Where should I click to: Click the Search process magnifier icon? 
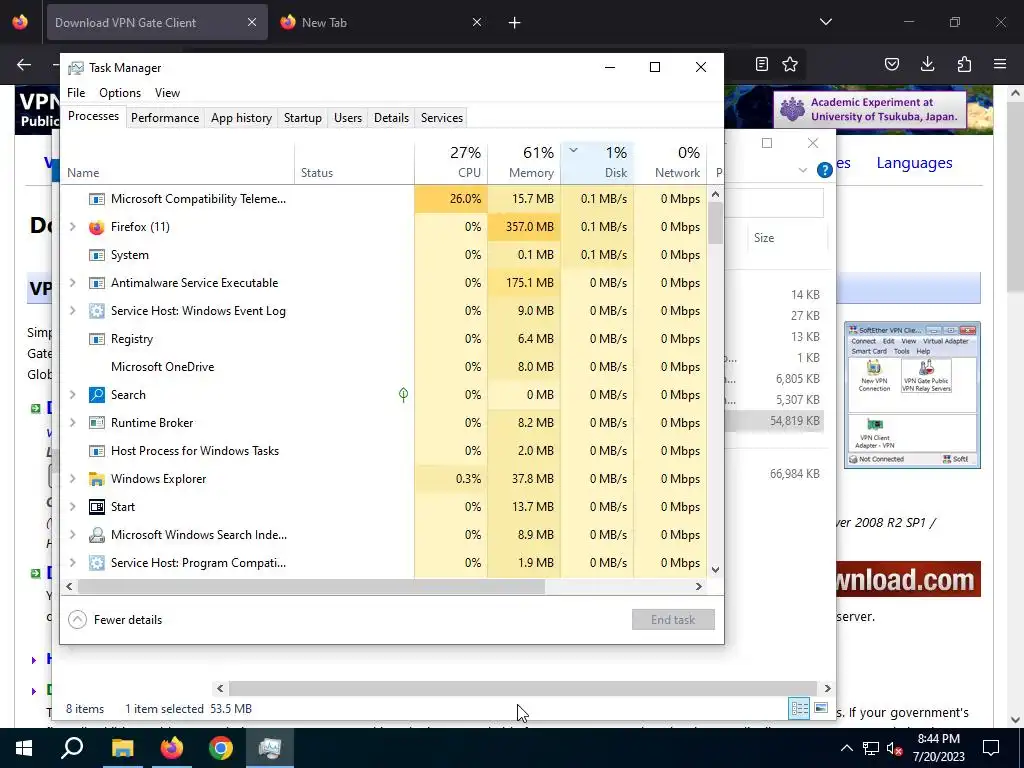tap(97, 395)
